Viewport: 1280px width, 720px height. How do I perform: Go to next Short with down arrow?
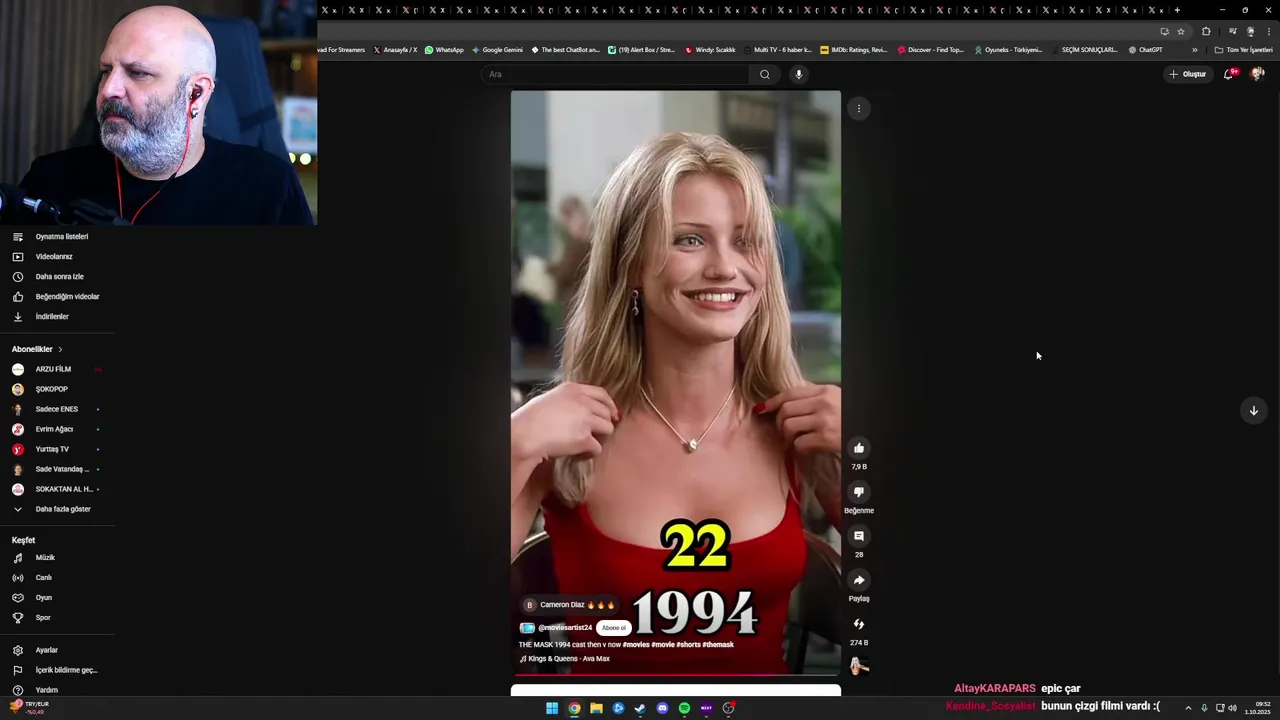pos(1253,410)
